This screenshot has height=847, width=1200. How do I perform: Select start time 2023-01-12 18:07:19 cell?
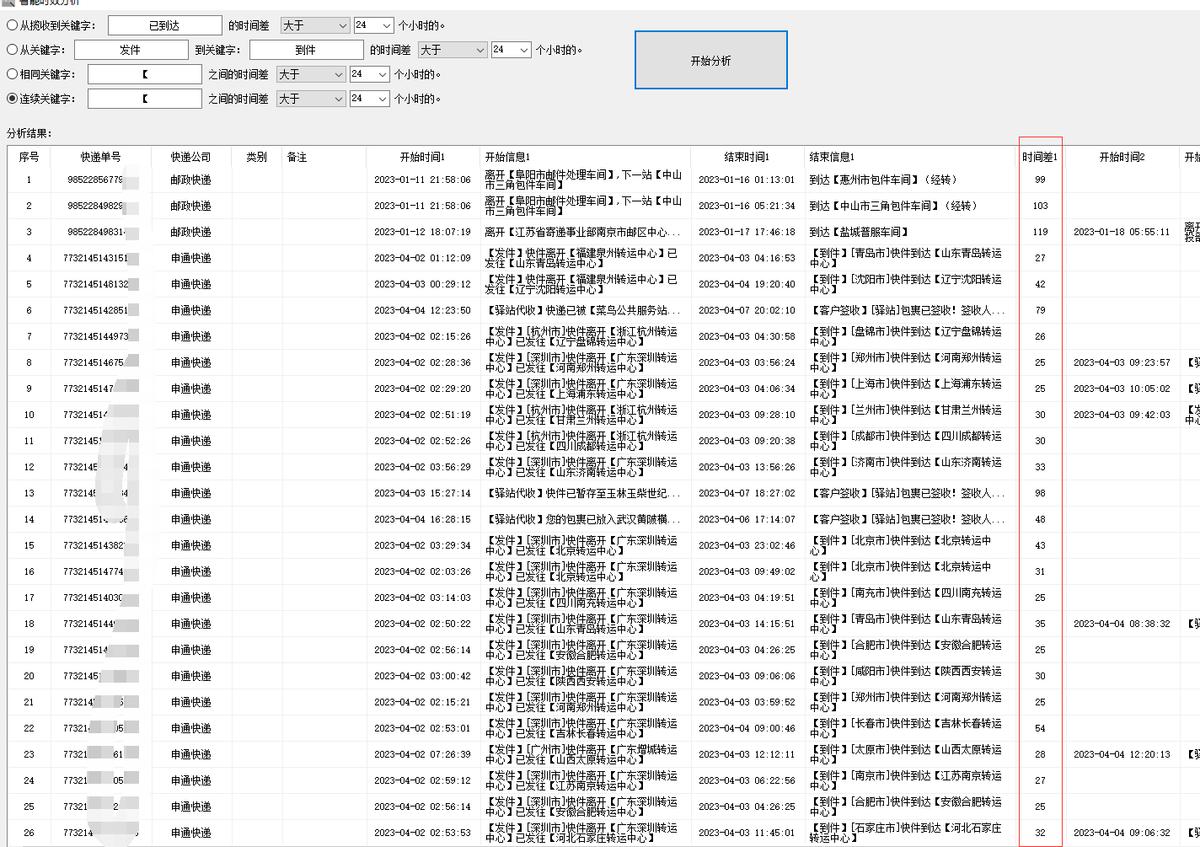click(x=422, y=232)
